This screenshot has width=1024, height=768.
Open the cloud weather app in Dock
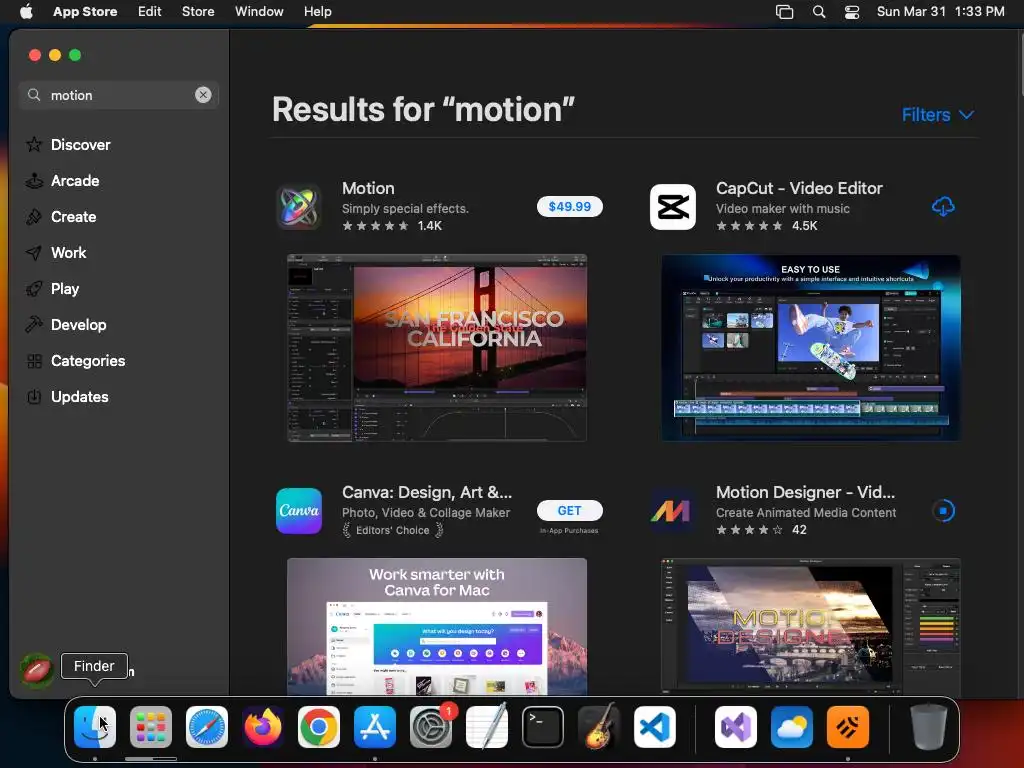click(x=792, y=727)
